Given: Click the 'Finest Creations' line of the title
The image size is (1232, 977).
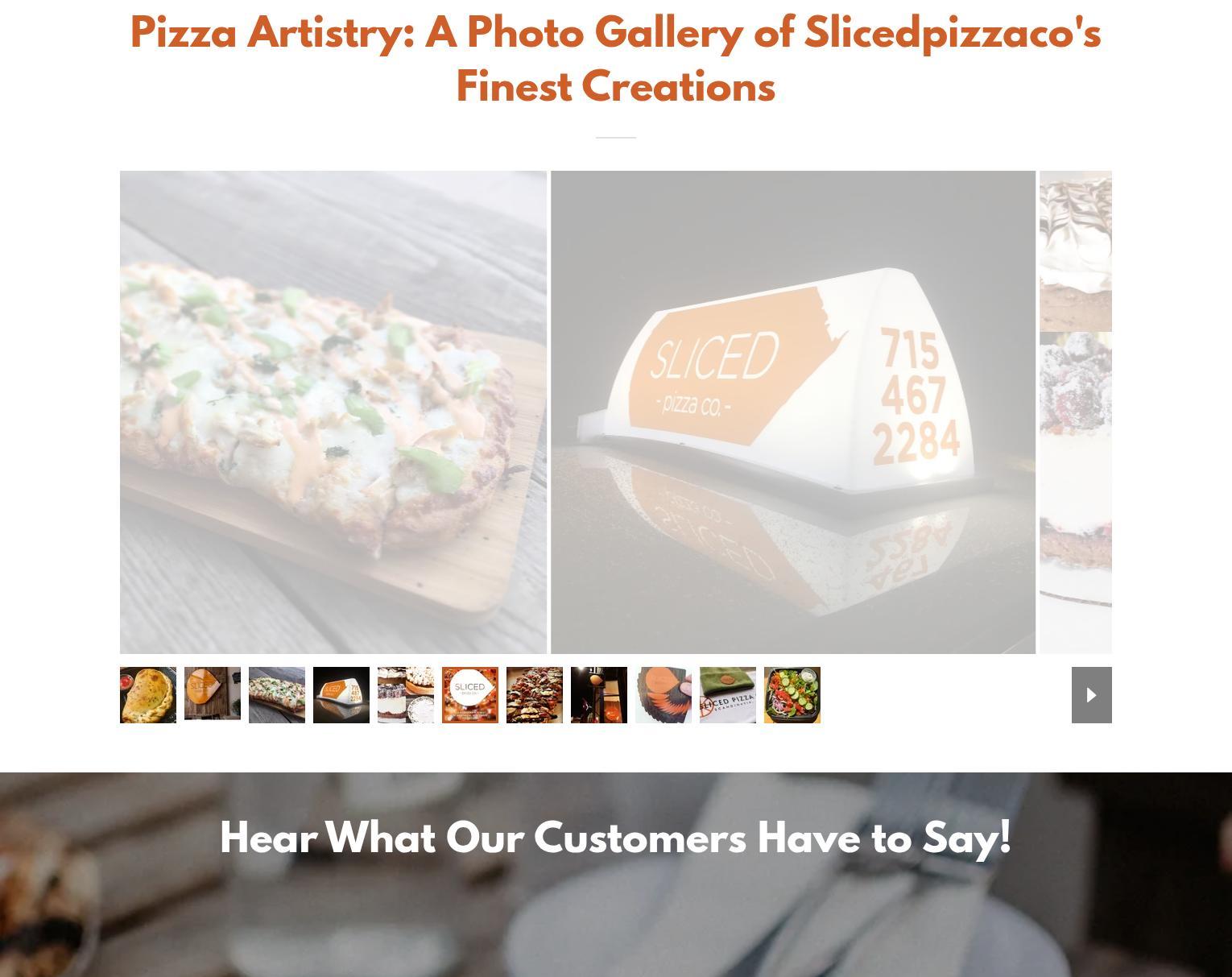Looking at the screenshot, I should click(615, 87).
